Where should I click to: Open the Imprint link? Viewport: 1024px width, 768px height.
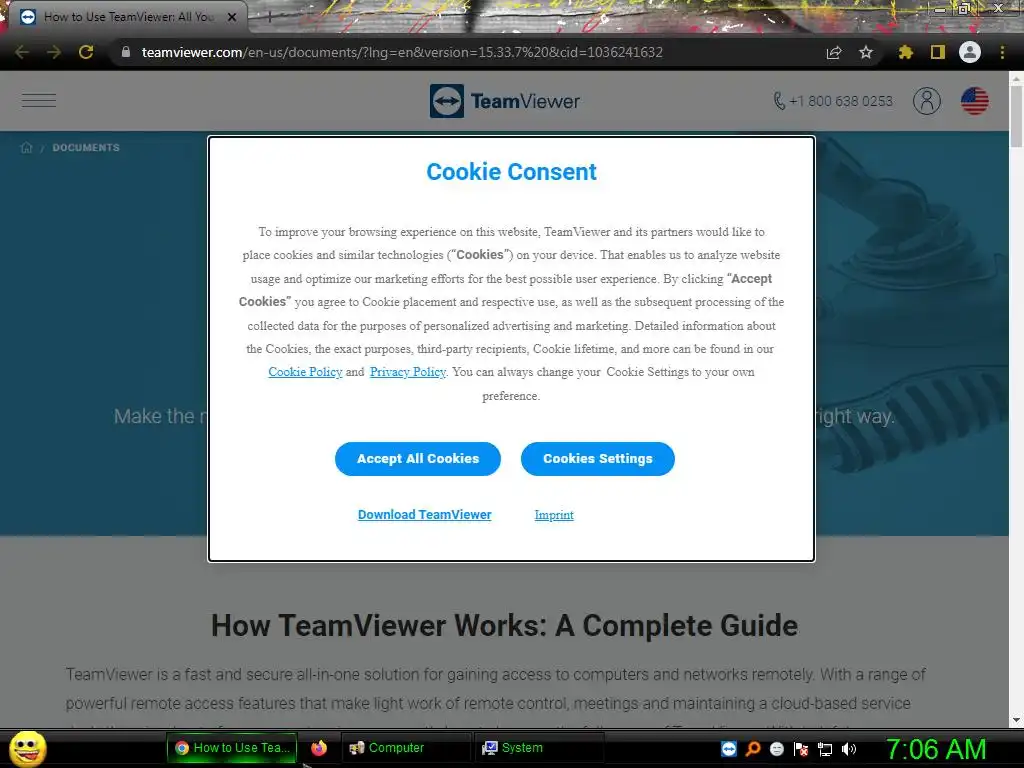click(x=554, y=515)
